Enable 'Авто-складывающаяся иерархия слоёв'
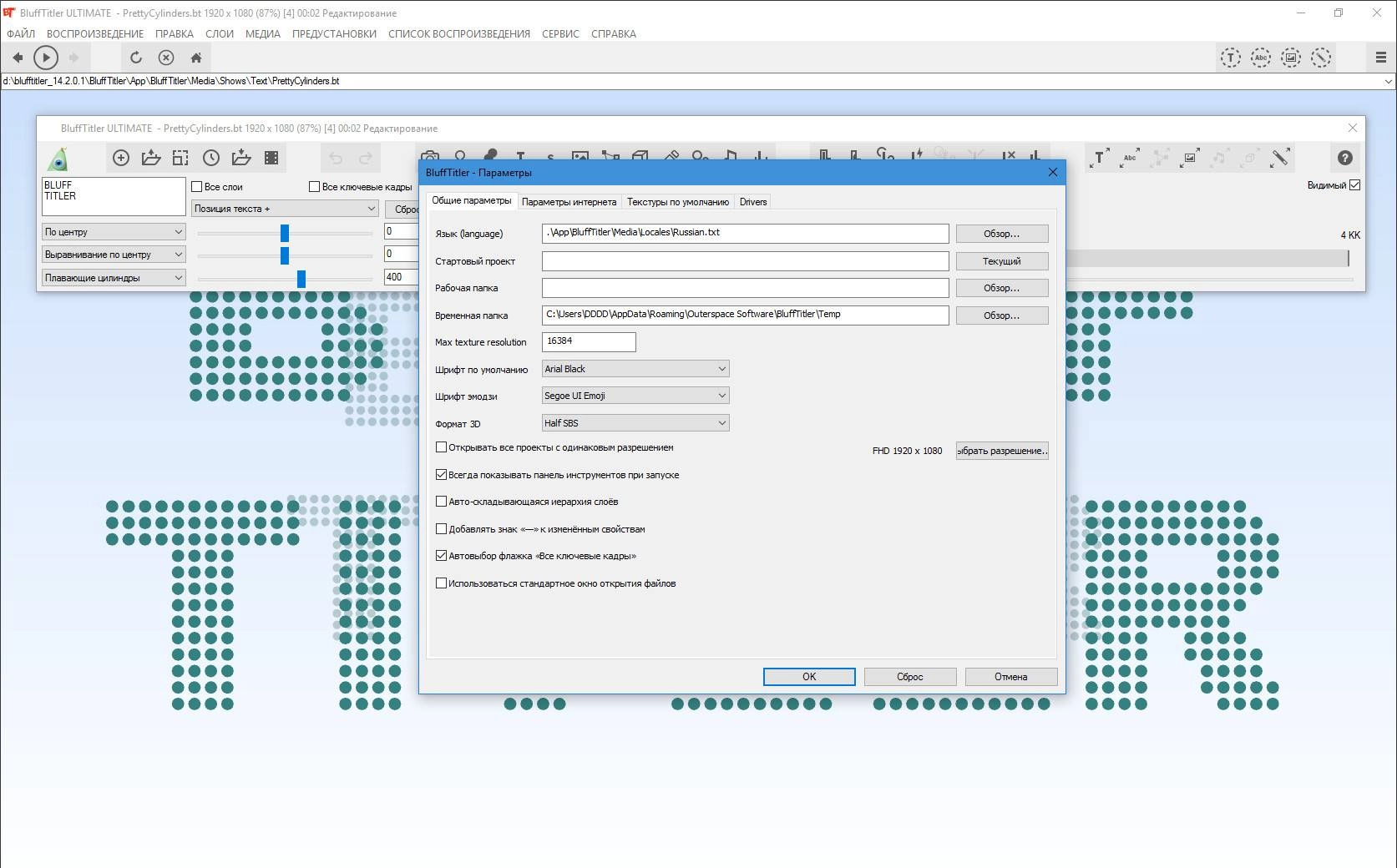The height and width of the screenshot is (868, 1397). point(441,502)
